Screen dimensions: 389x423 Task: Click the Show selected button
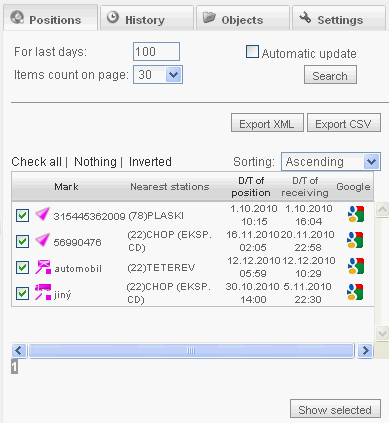[x=335, y=409]
